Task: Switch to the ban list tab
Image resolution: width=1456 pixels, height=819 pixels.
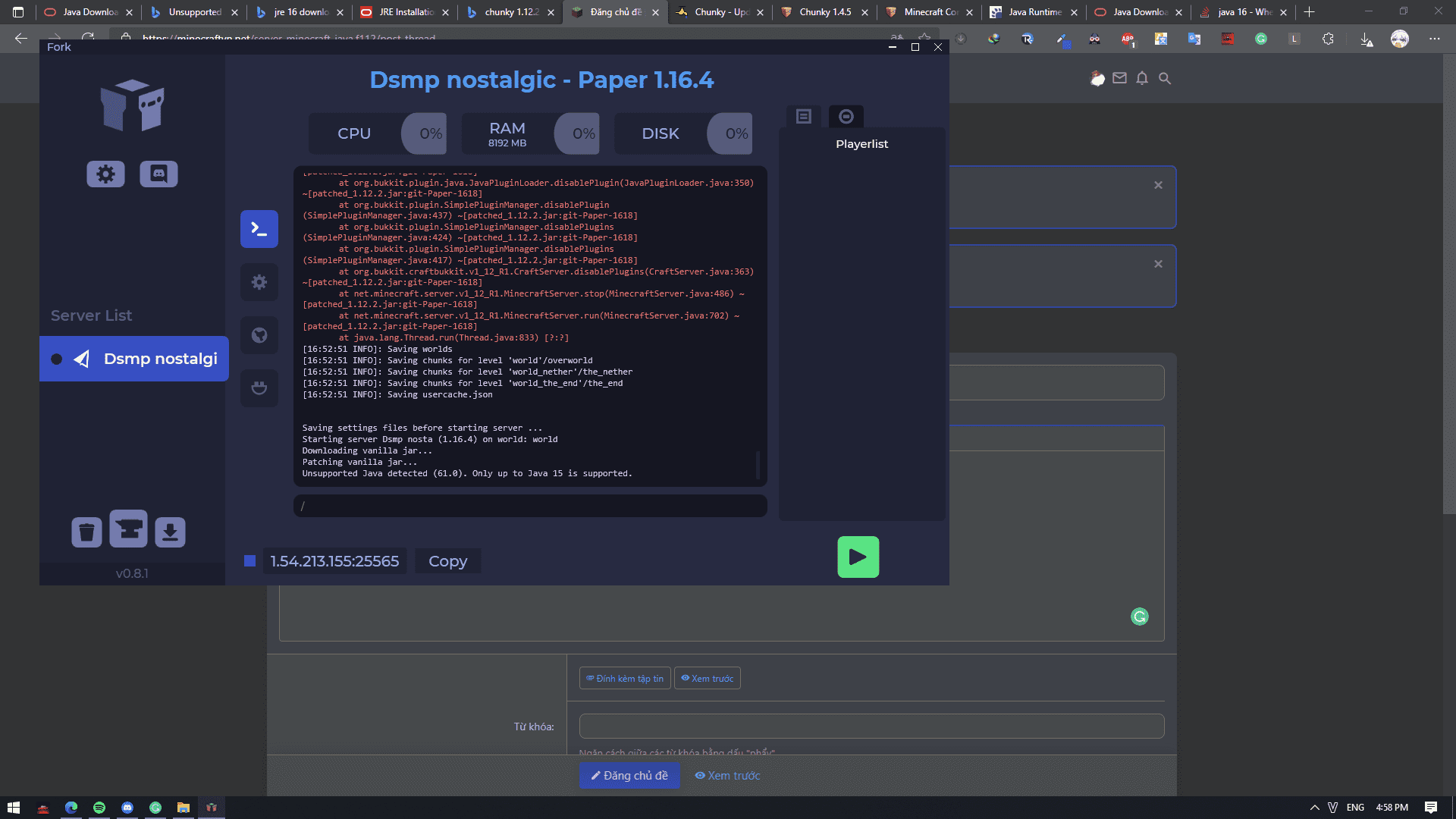Action: coord(846,116)
